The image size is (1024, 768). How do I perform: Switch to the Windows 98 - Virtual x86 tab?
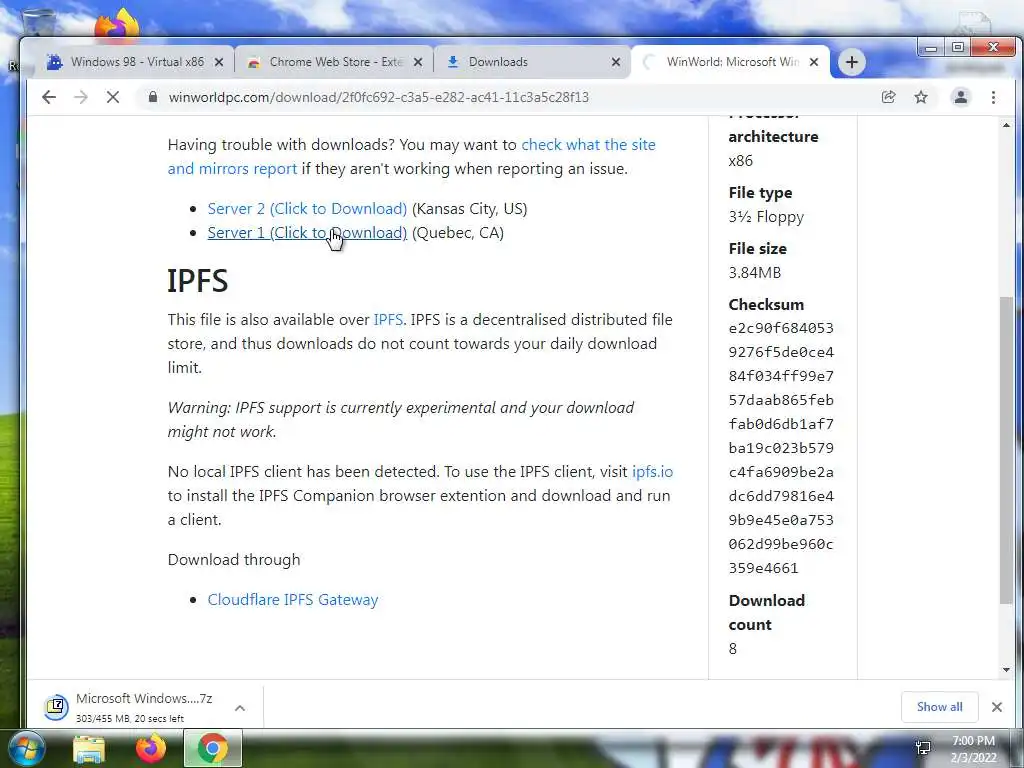pyautogui.click(x=135, y=62)
